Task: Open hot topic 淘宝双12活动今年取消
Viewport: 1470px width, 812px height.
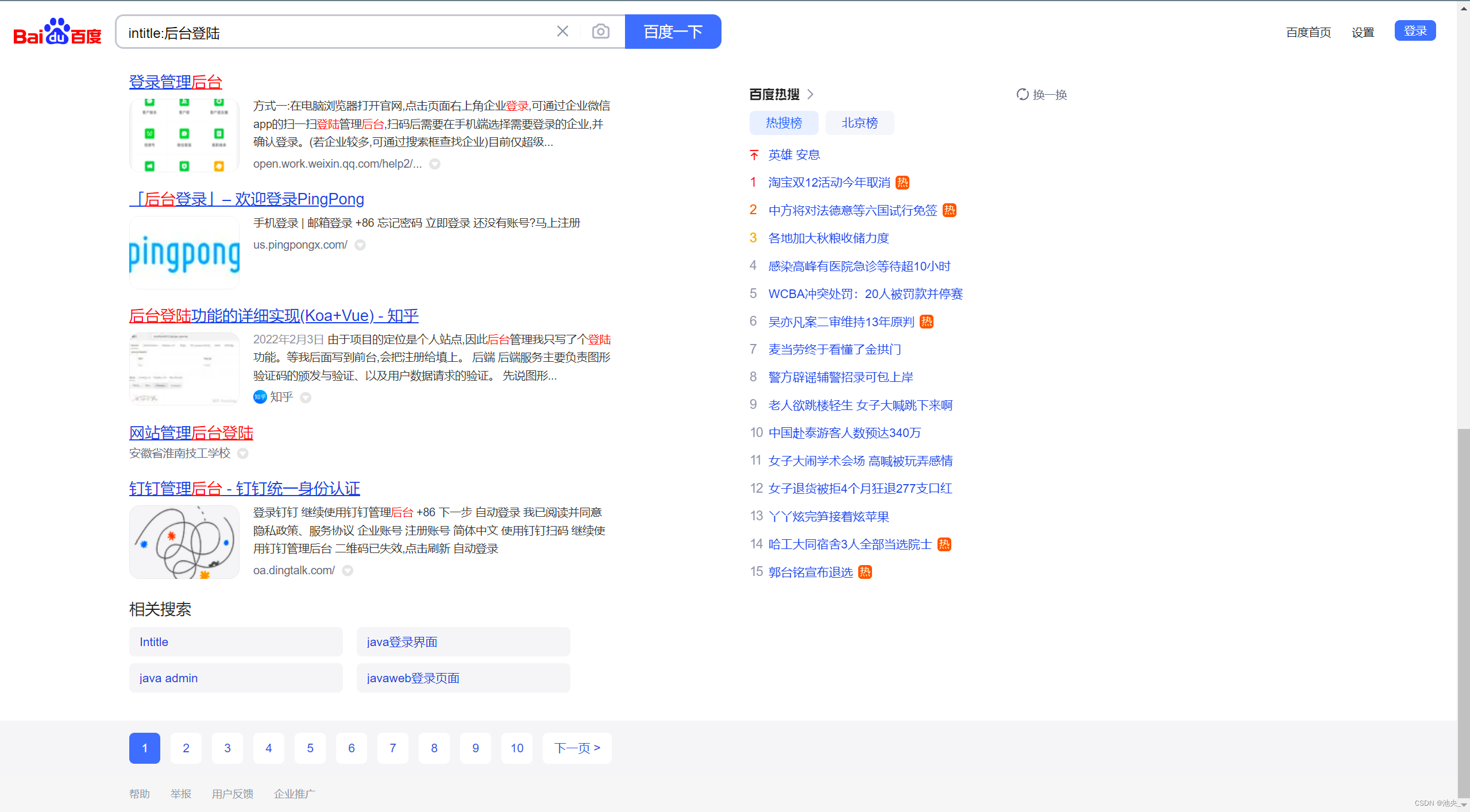Action: coord(829,183)
